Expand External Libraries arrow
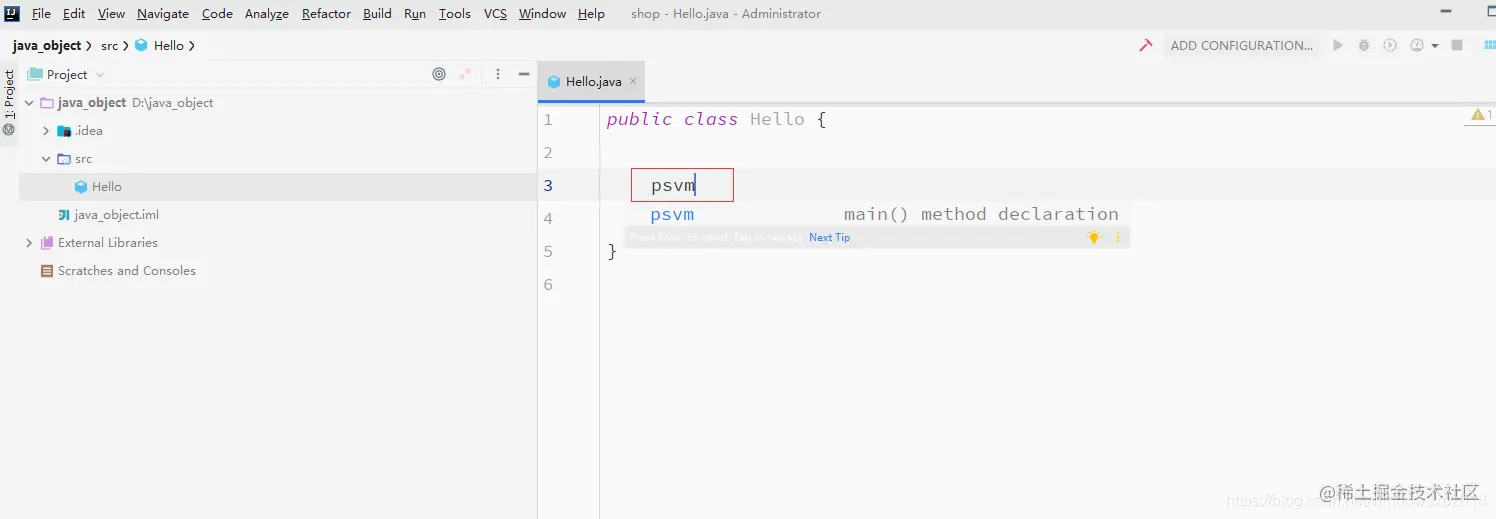 click(29, 243)
